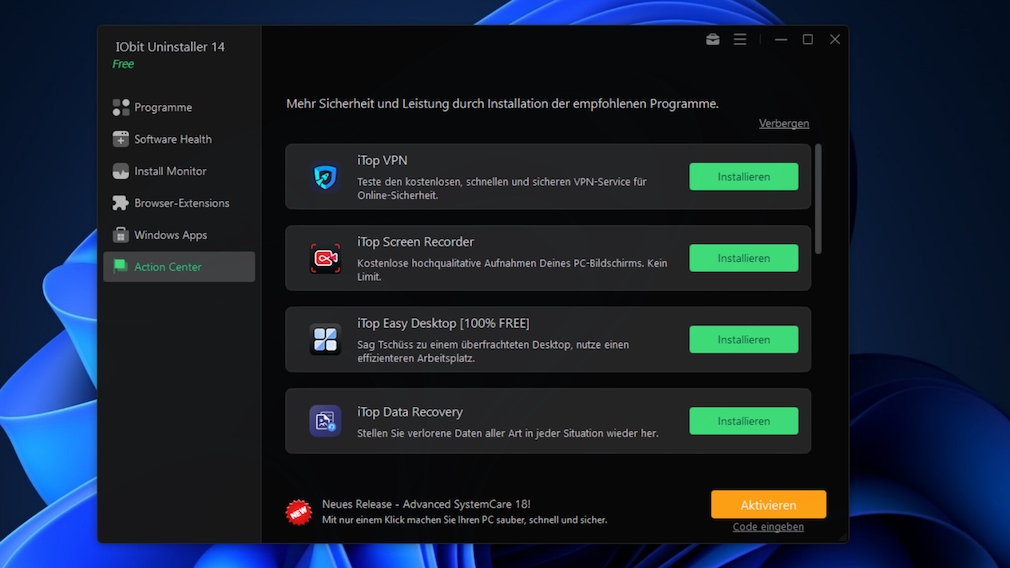Go to Install Monitor
The width and height of the screenshot is (1010, 568).
(x=170, y=171)
